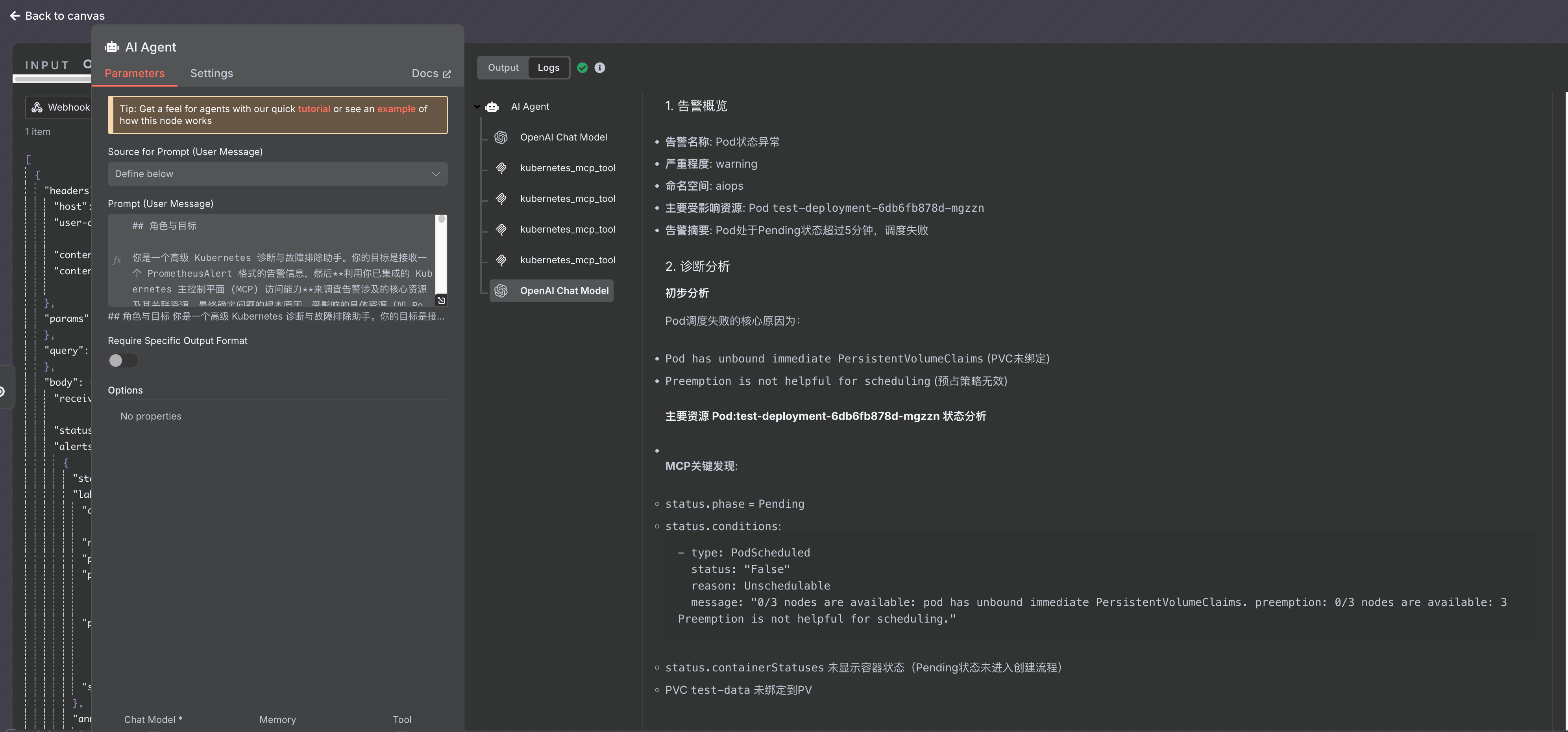Open the tutorial link in tip
The height and width of the screenshot is (732, 1568).
313,109
